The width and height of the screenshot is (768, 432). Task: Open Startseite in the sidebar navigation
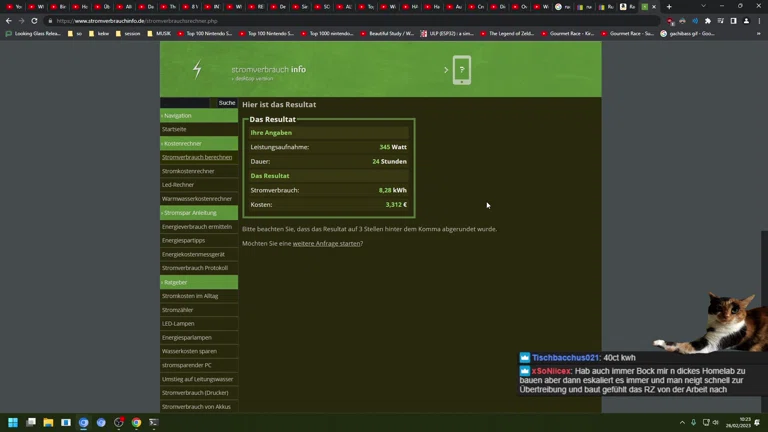(174, 129)
